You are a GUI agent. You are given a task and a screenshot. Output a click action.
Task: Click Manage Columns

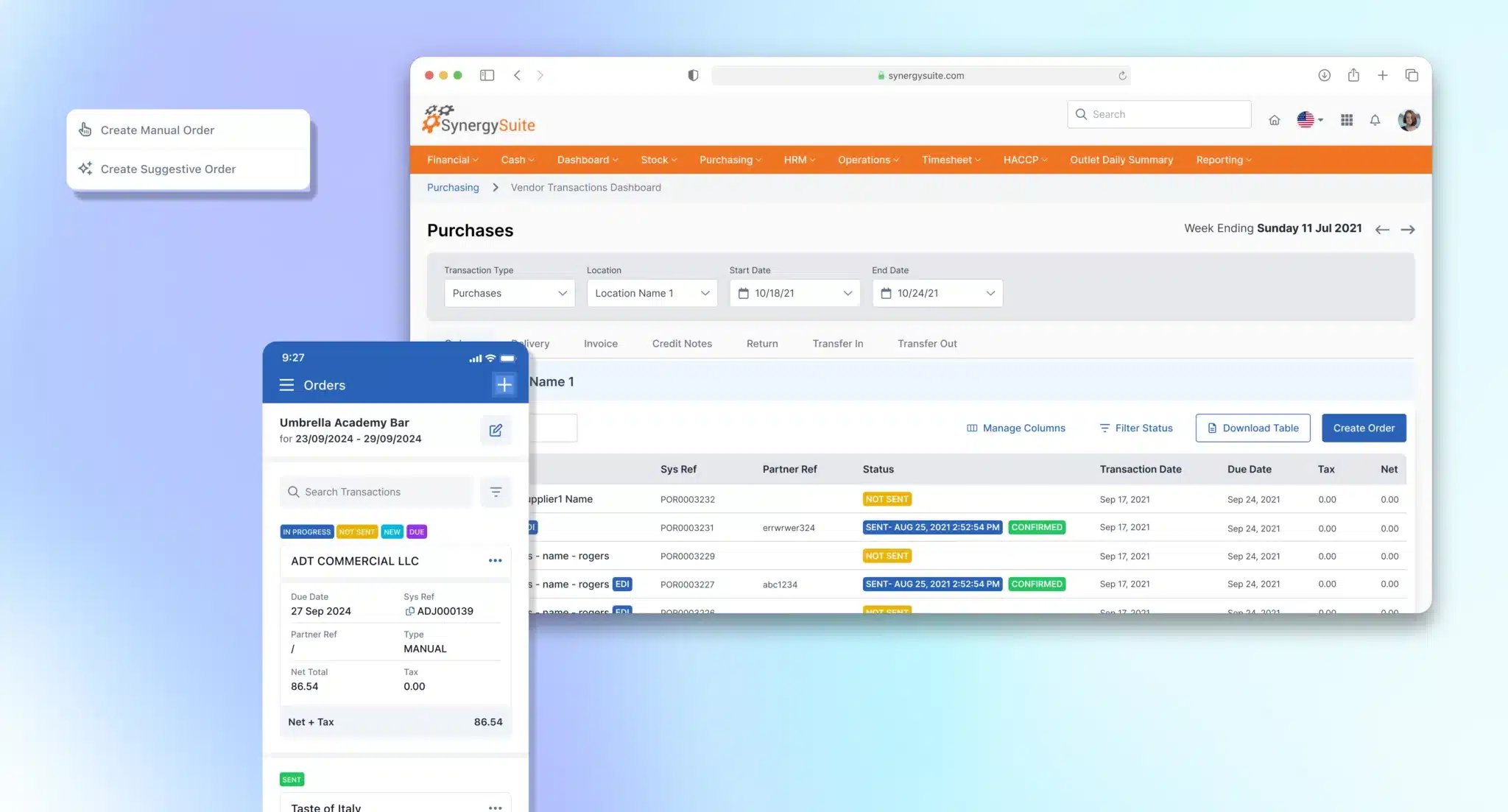click(x=1015, y=428)
